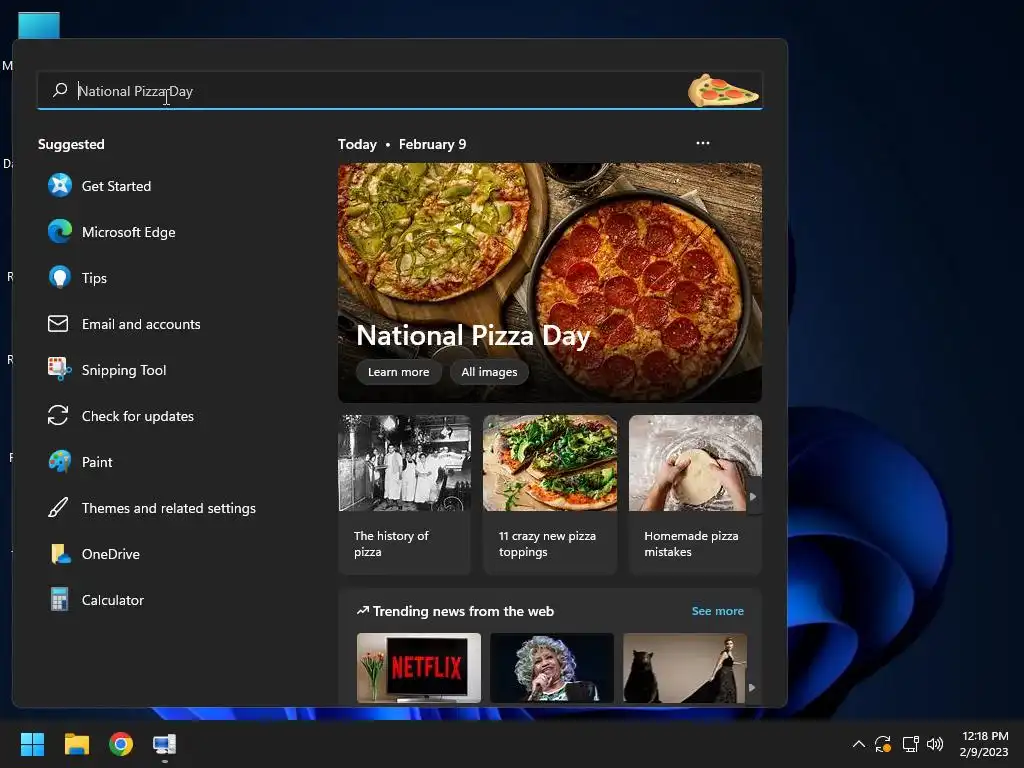Click the search magnifier icon
This screenshot has height=768, width=1024.
(60, 90)
